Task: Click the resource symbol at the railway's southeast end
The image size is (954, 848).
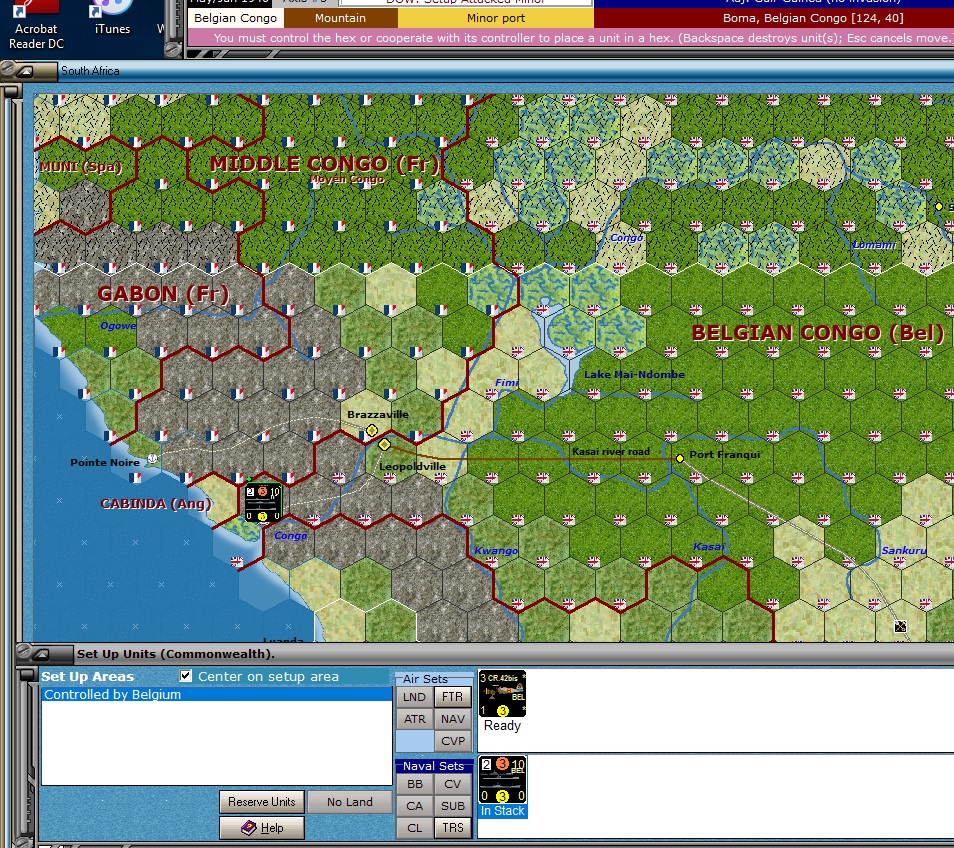Action: [x=900, y=626]
